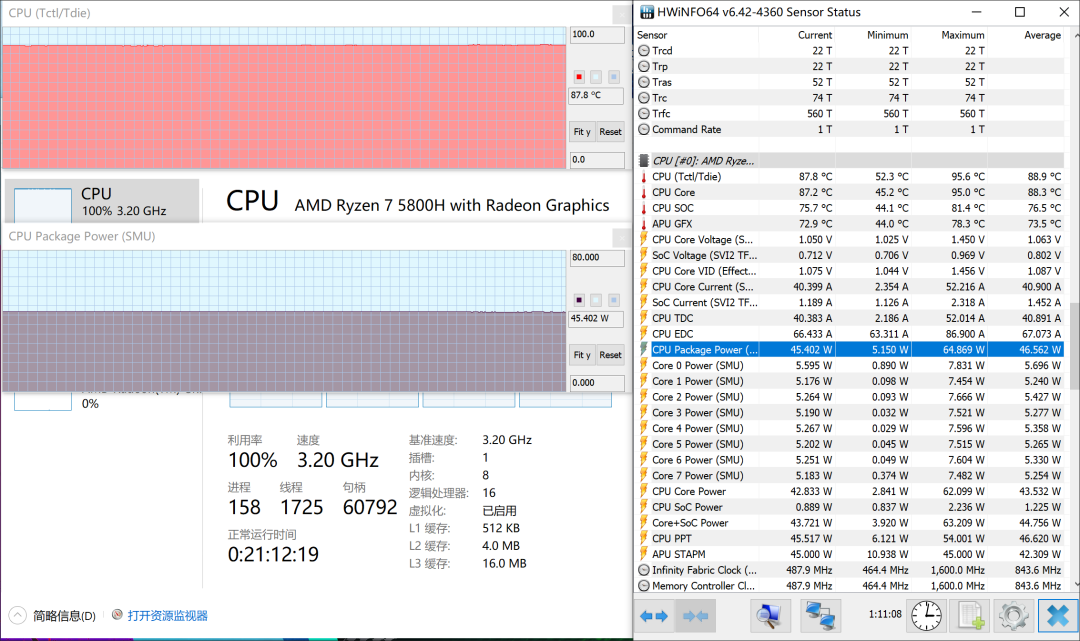Click the expand columns arrows button in HWiNFO

click(x=654, y=616)
